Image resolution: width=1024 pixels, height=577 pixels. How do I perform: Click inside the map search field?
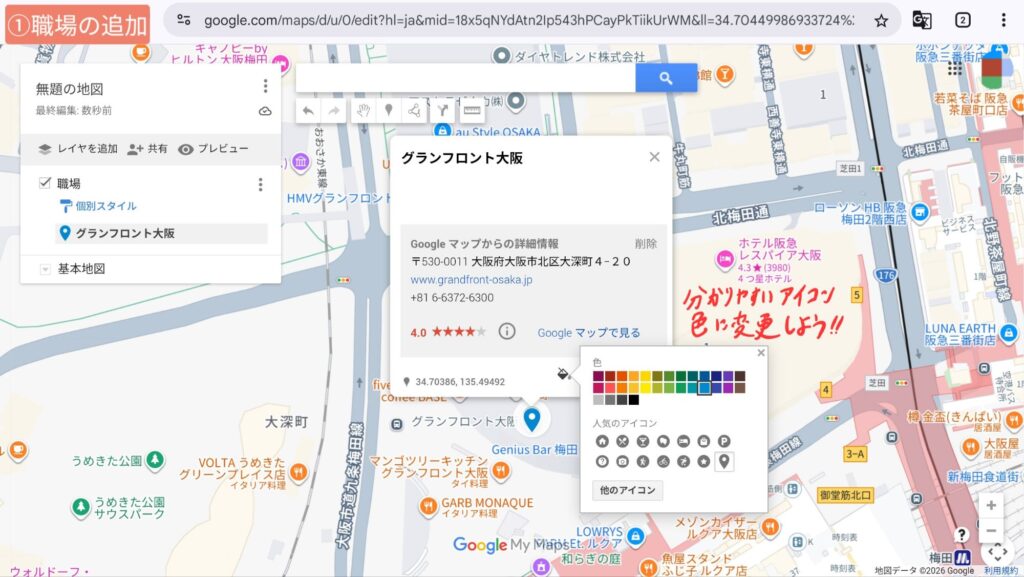click(x=465, y=78)
